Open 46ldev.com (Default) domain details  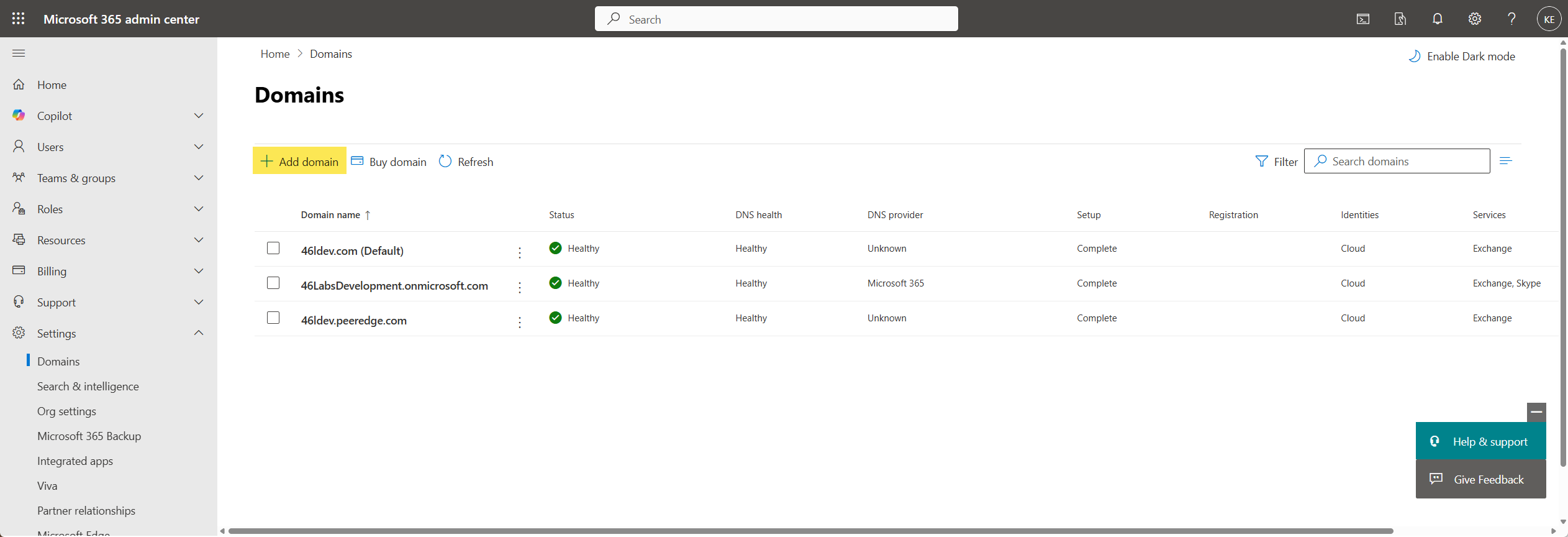[352, 251]
